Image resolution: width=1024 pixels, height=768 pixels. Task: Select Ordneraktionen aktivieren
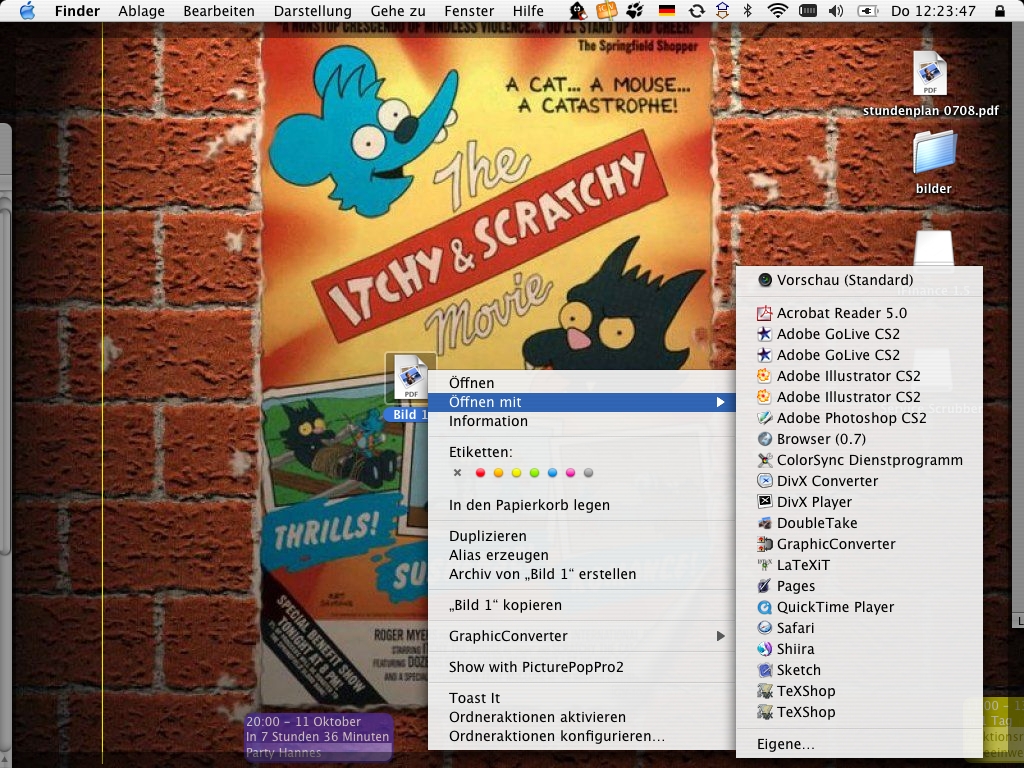[x=582, y=717]
